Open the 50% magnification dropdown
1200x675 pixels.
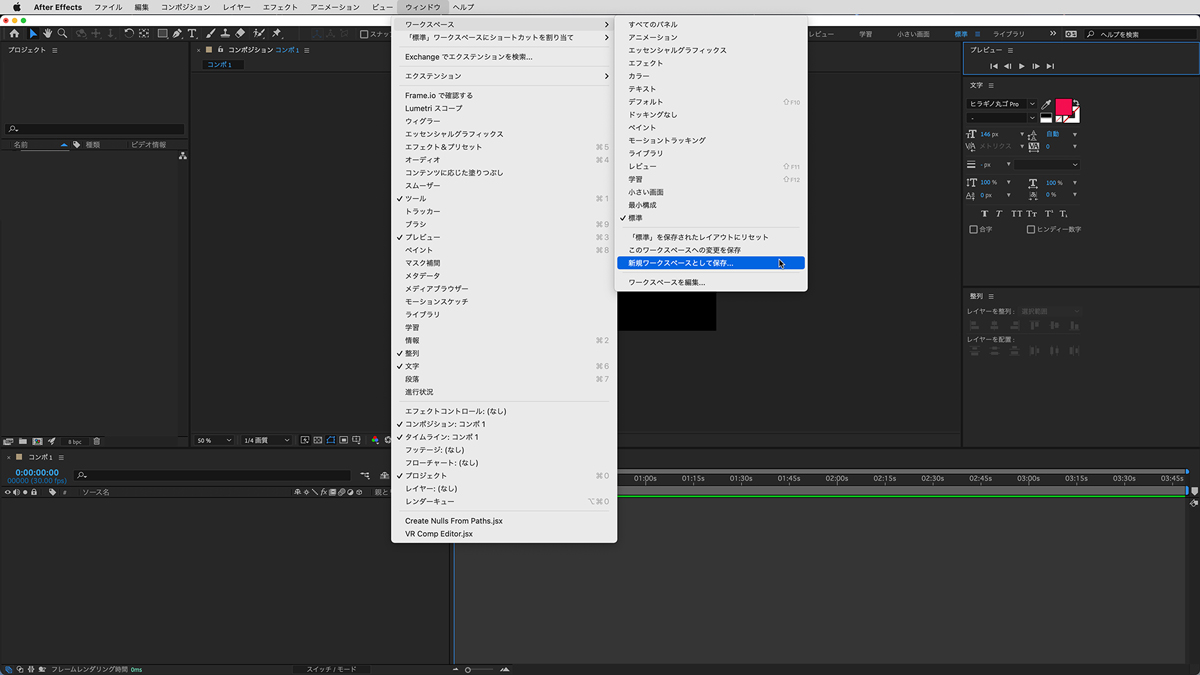click(214, 440)
